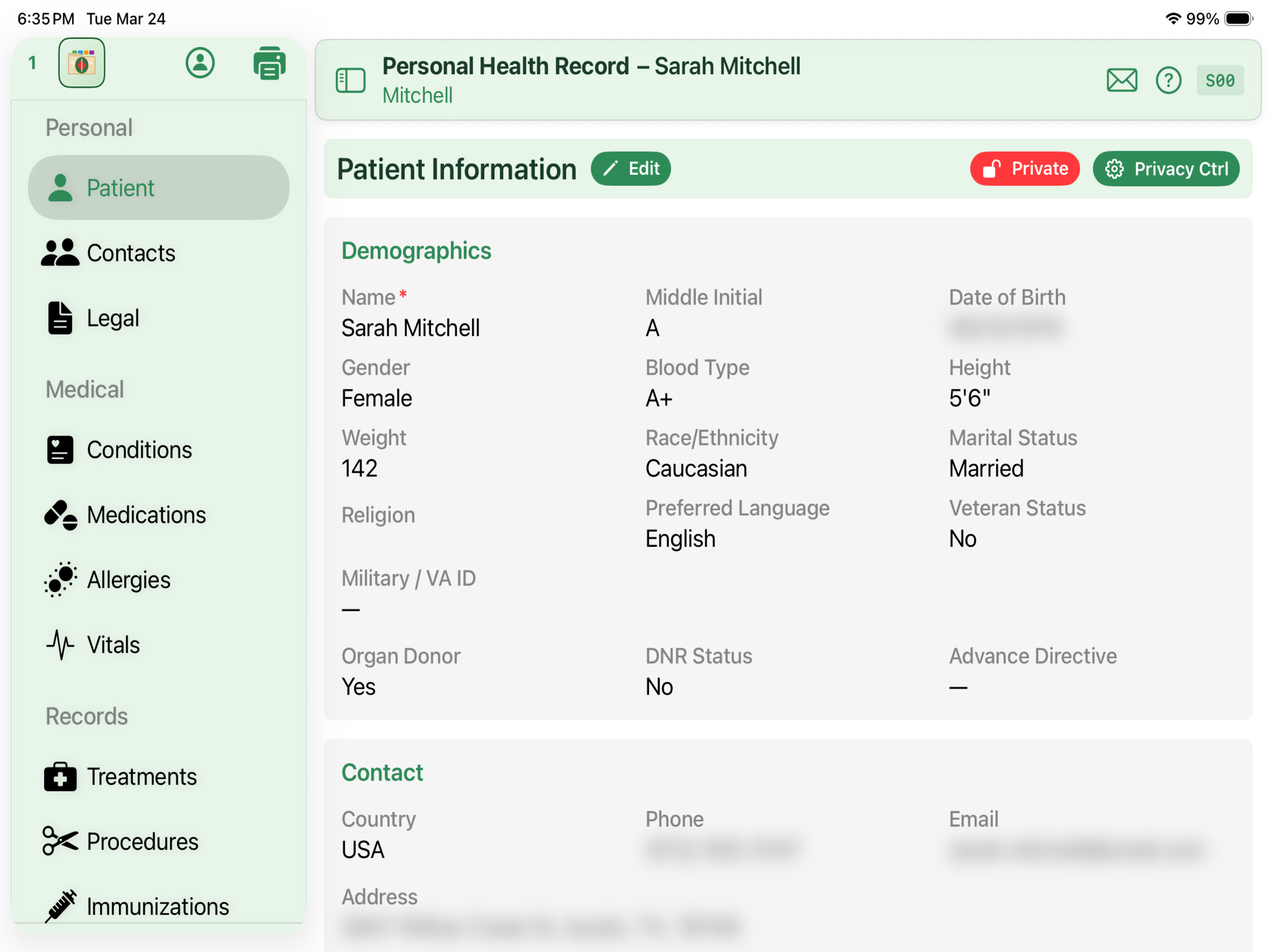Click the help question mark icon
Screen dimensions: 1270x952
[1168, 80]
